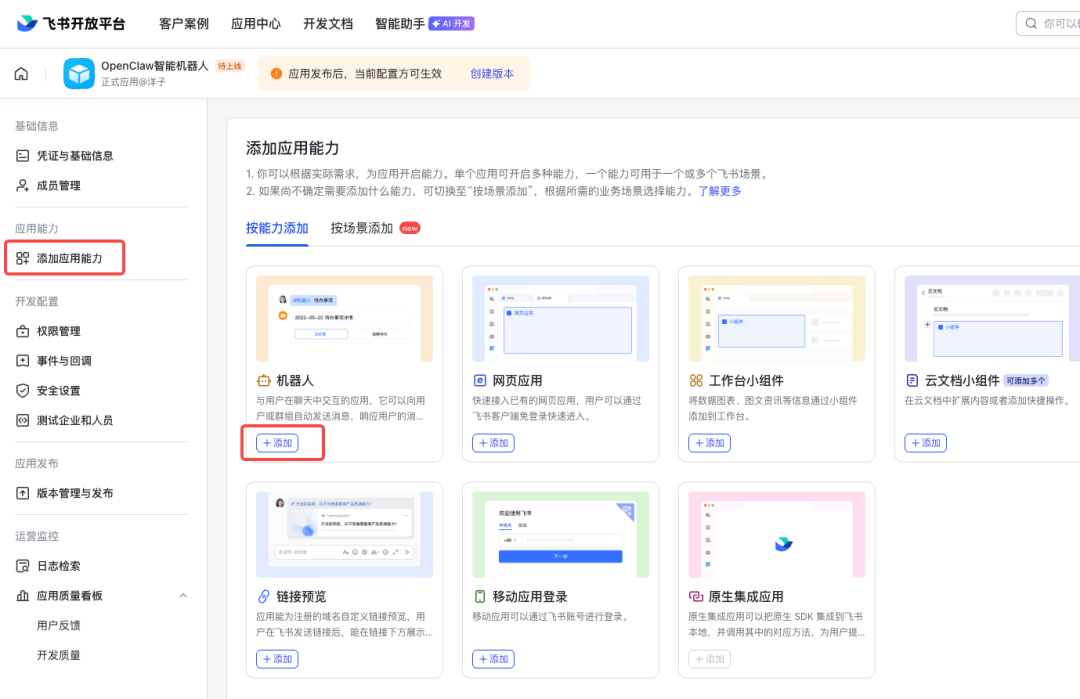Click the OpenClaw app cube icon
The width and height of the screenshot is (1080, 699).
pyautogui.click(x=79, y=74)
